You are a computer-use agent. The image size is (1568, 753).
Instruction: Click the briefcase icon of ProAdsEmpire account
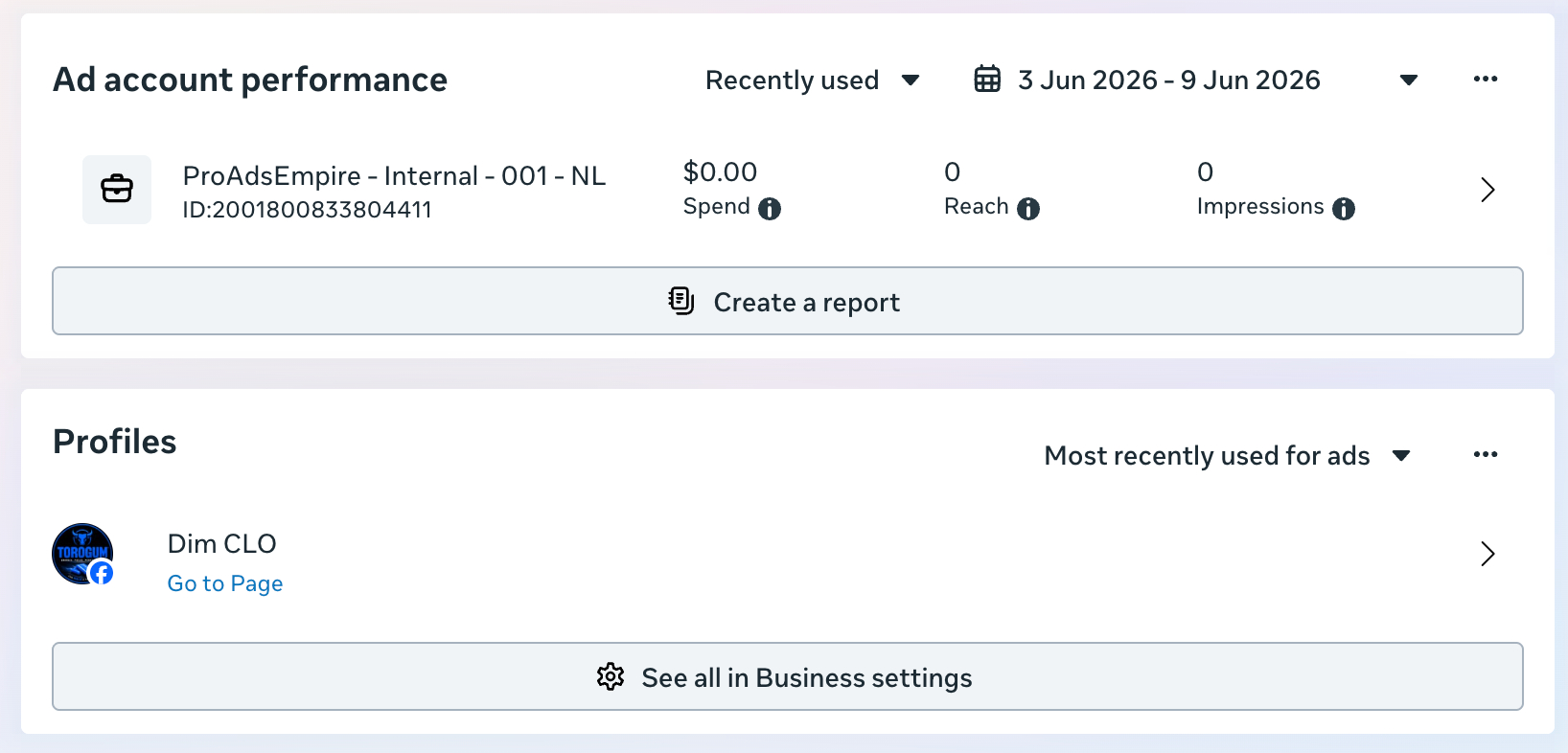click(x=117, y=190)
